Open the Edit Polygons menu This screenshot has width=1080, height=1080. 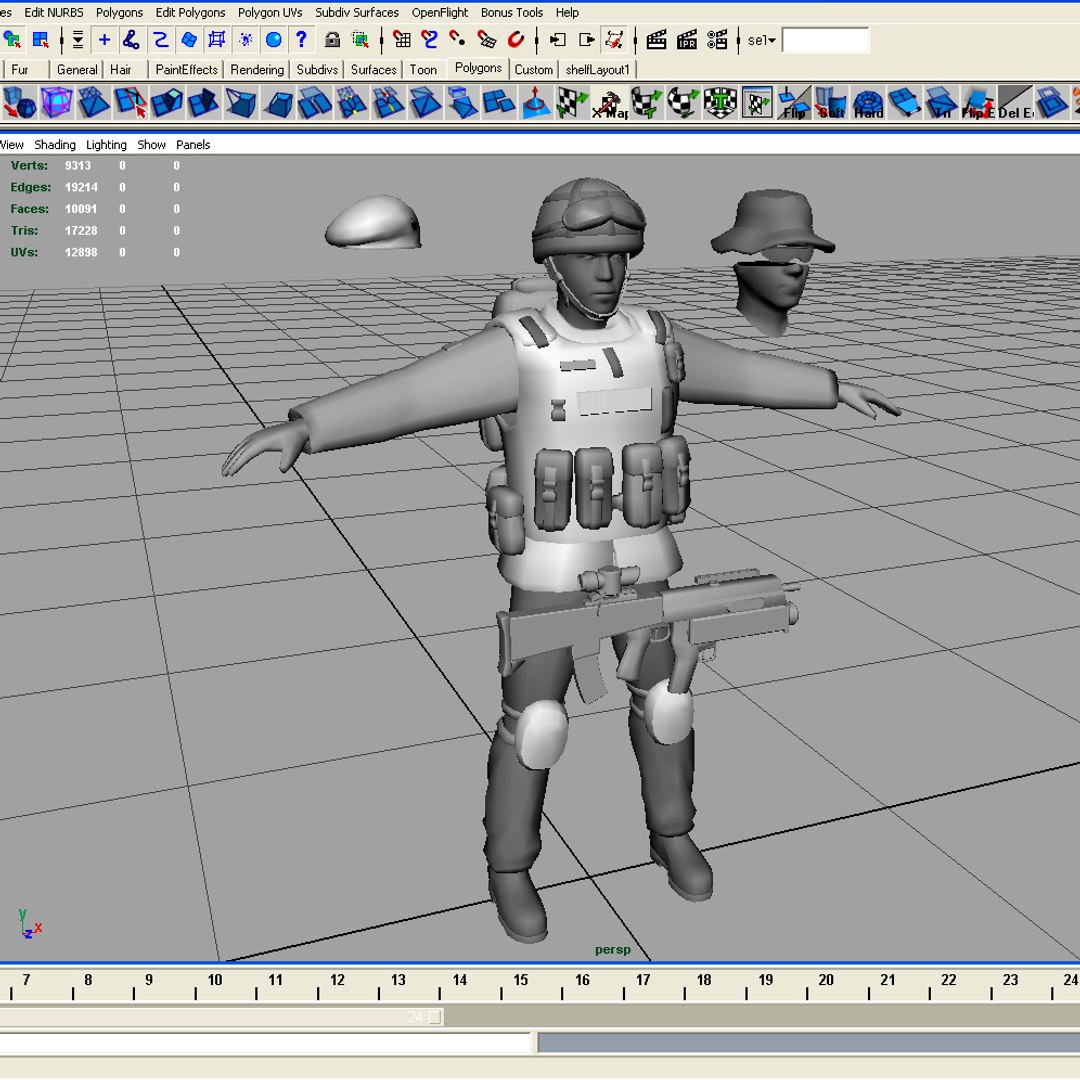190,12
